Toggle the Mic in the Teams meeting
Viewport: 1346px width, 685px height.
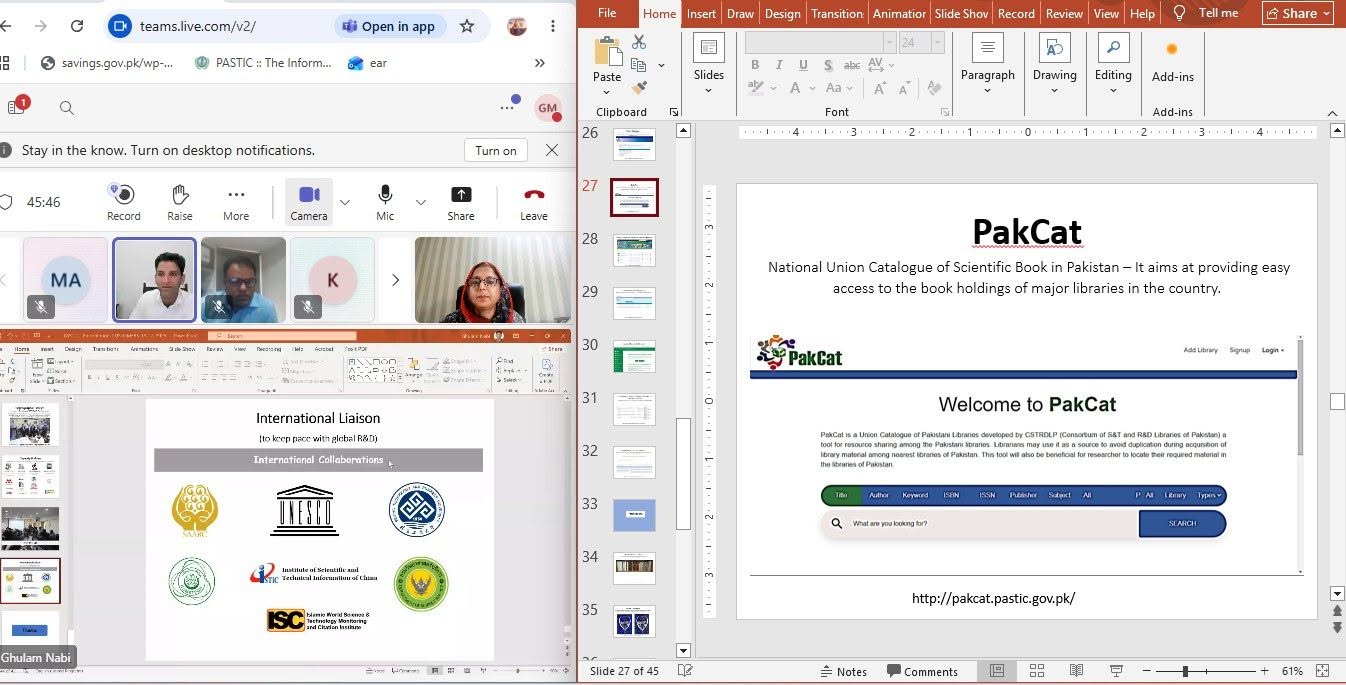point(385,202)
